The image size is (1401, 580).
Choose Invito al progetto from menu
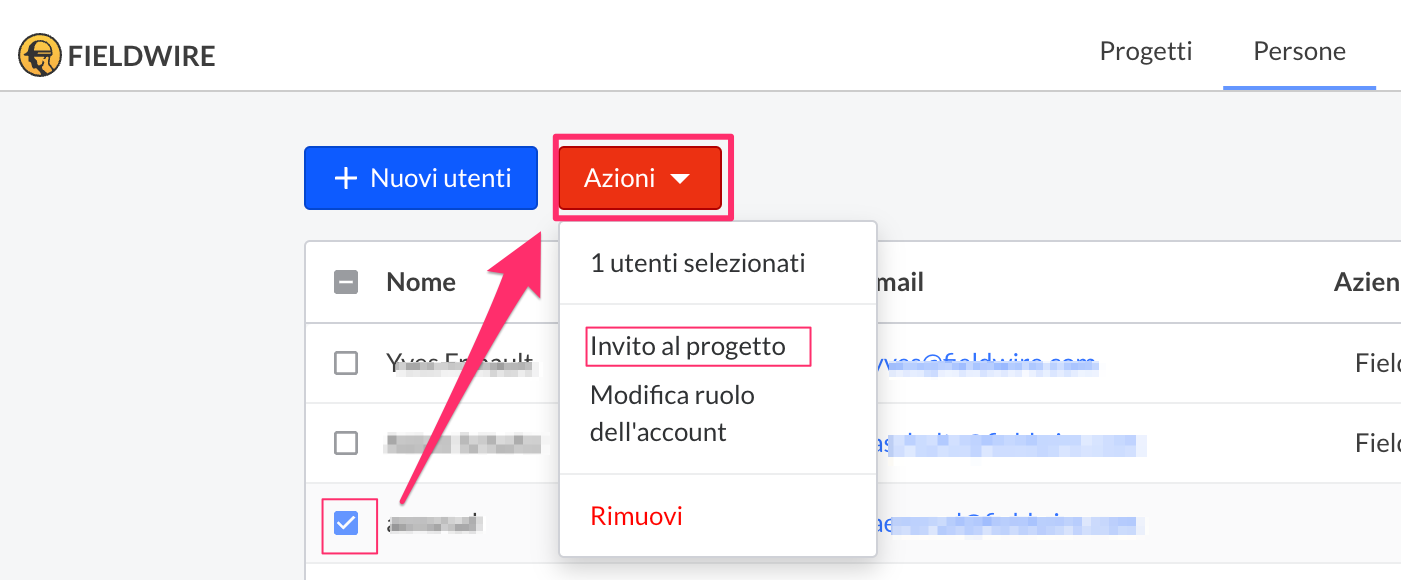pos(688,347)
